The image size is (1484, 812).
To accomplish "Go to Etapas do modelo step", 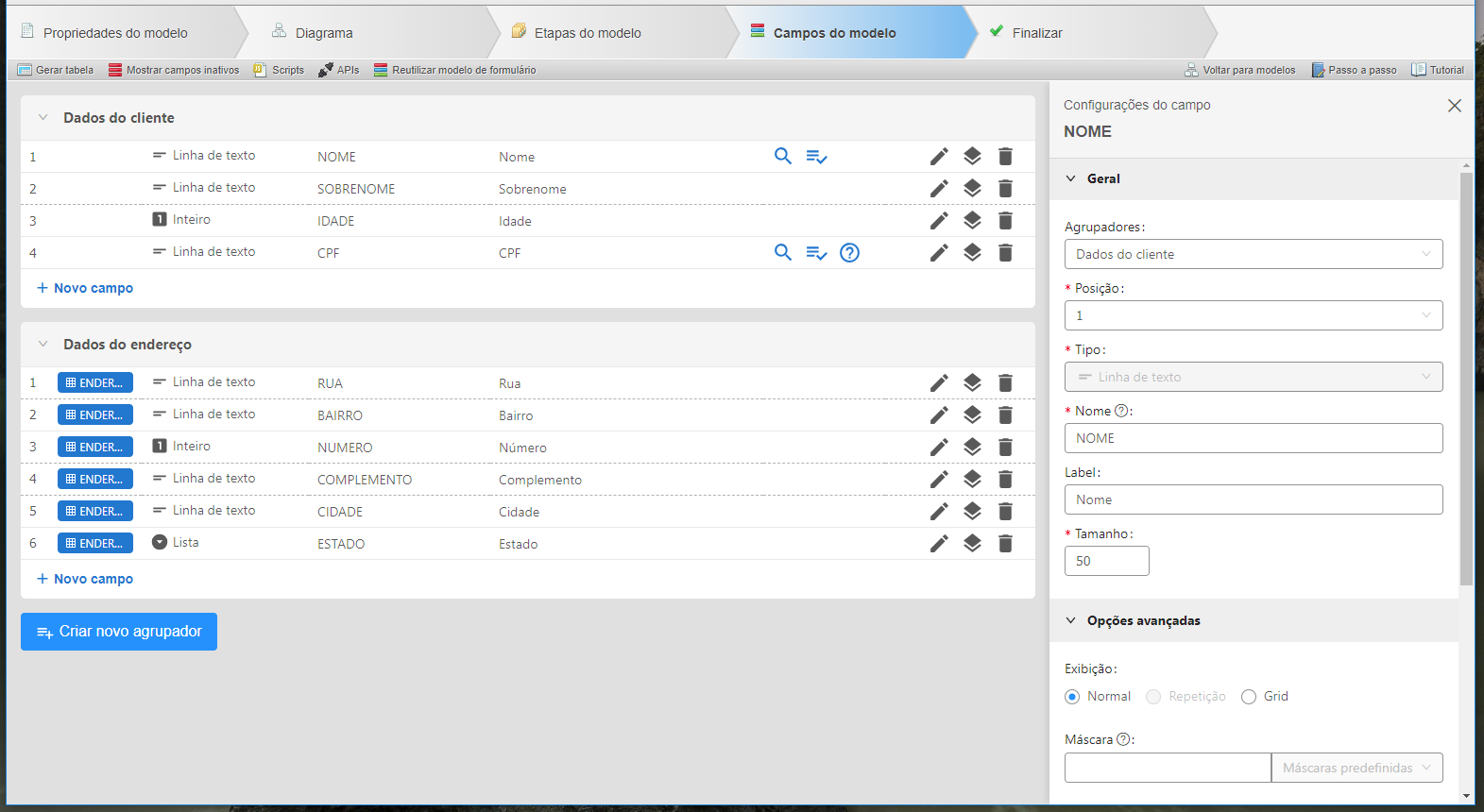I will 588,33.
